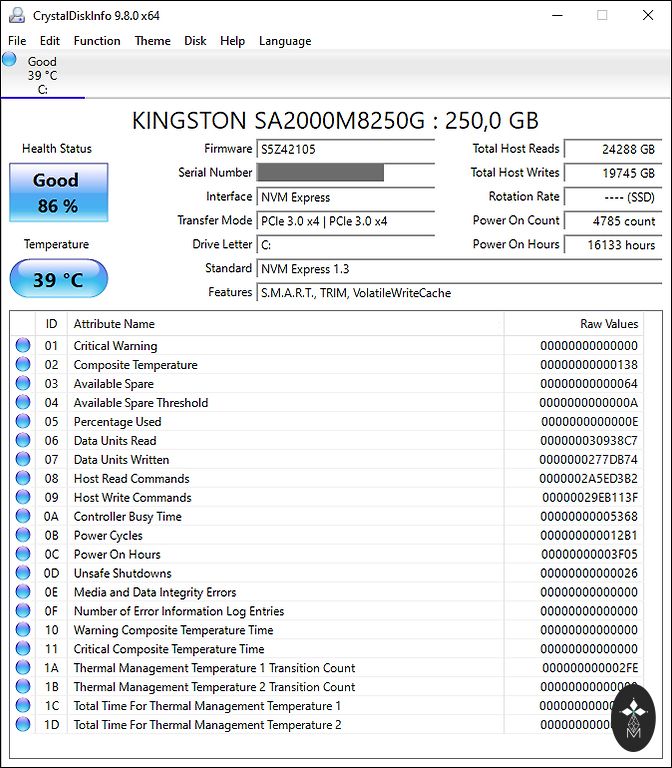This screenshot has height=768, width=672.
Task: Click the status icon for Composite Temperature
Action: pyautogui.click(x=23, y=365)
